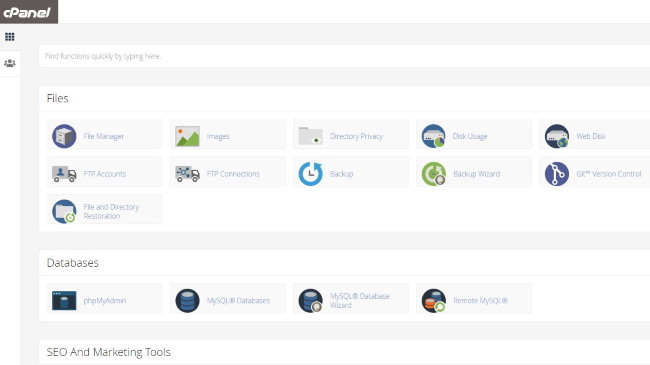Screen dimensions: 650x365
Task: Collapse SEO And Marketing Tools section header
Action: point(344,352)
